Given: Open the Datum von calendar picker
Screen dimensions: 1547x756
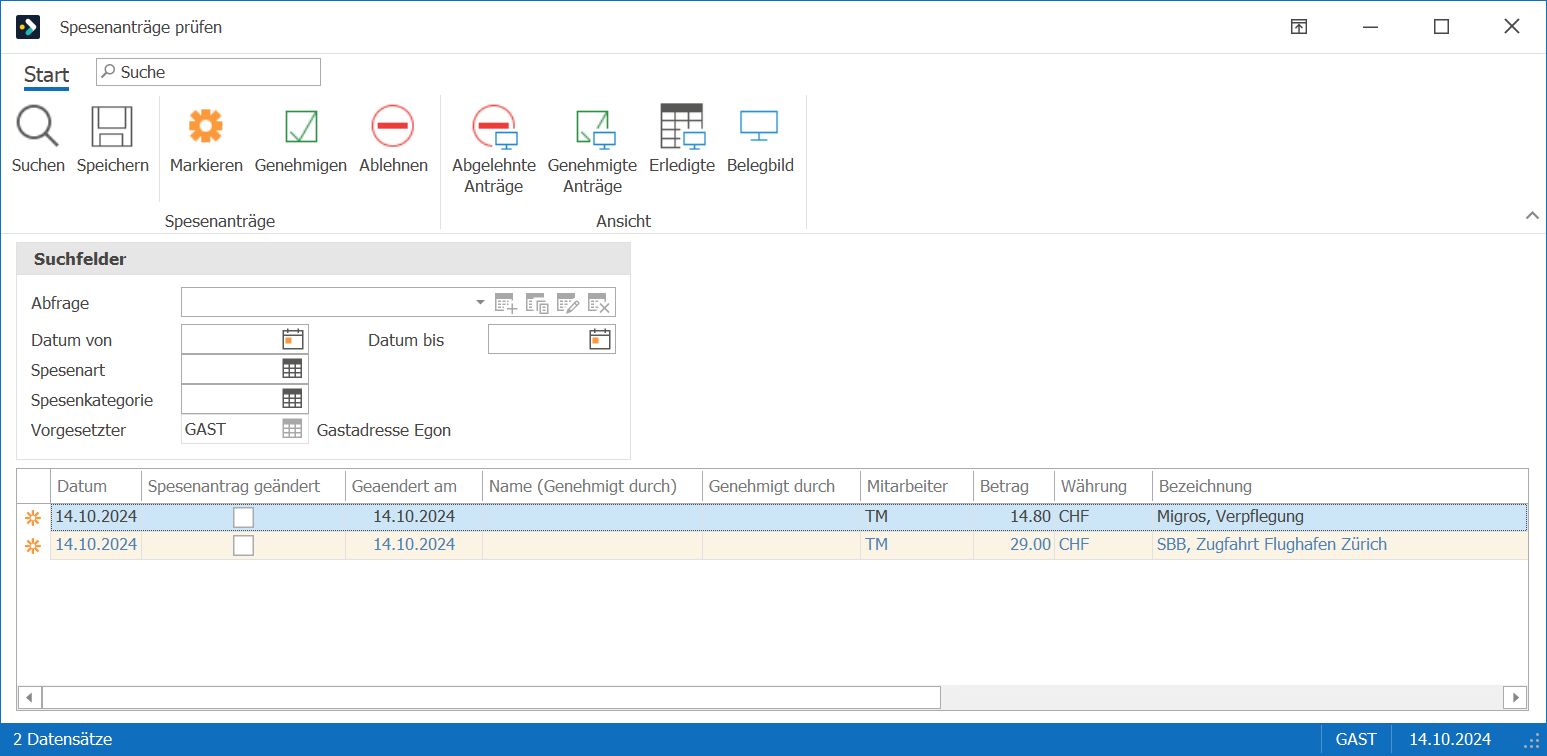Looking at the screenshot, I should pyautogui.click(x=293, y=339).
